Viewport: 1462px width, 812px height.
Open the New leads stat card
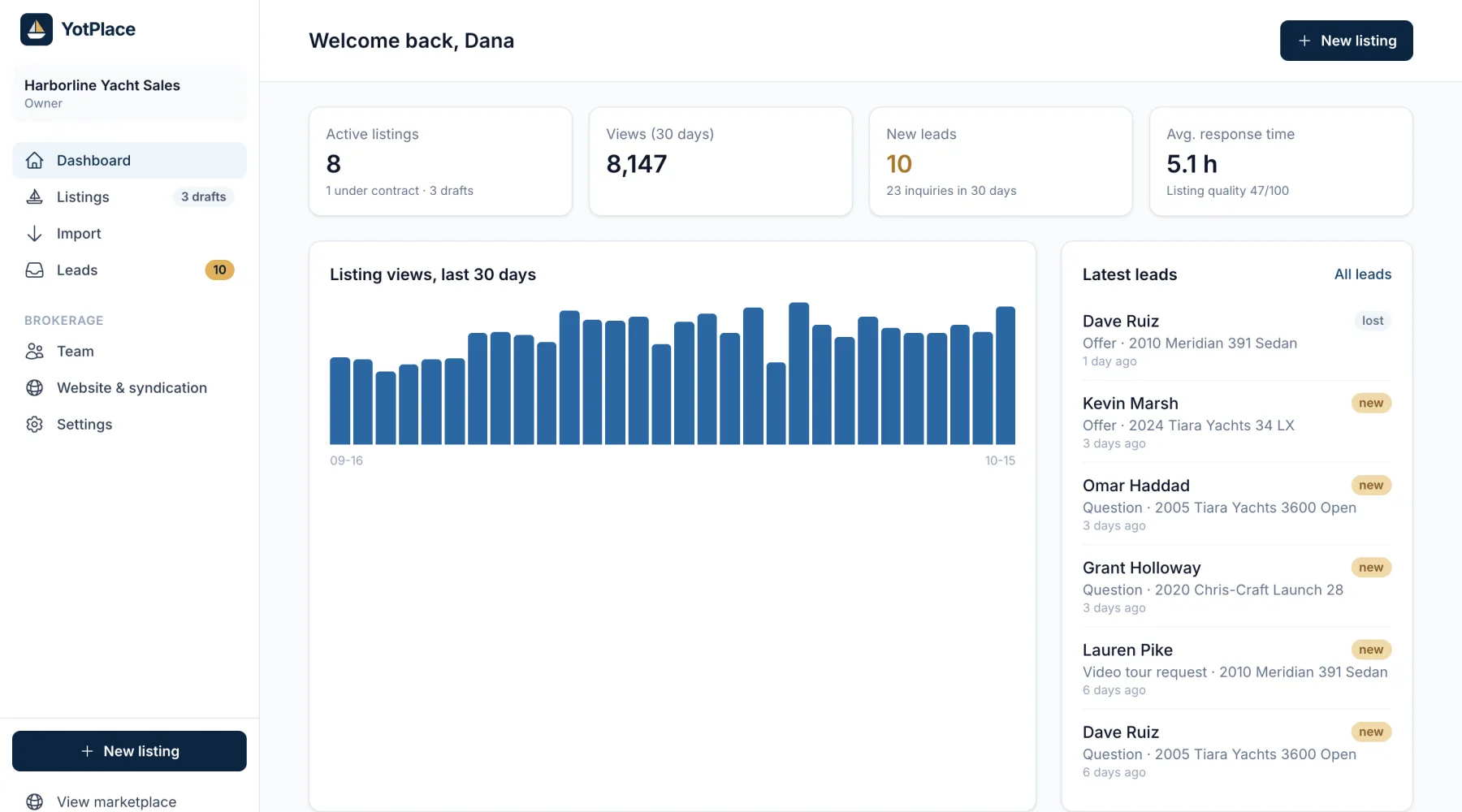1001,162
